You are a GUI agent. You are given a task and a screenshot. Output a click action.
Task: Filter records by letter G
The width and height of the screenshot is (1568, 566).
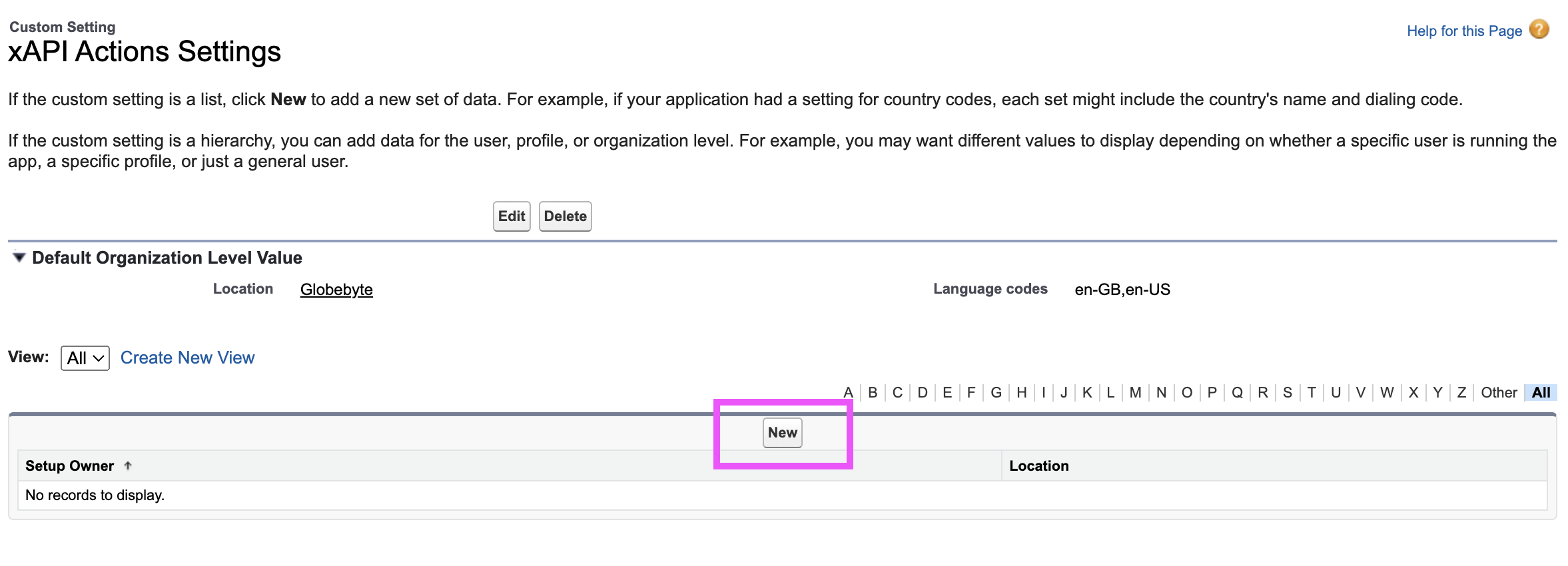tap(996, 393)
